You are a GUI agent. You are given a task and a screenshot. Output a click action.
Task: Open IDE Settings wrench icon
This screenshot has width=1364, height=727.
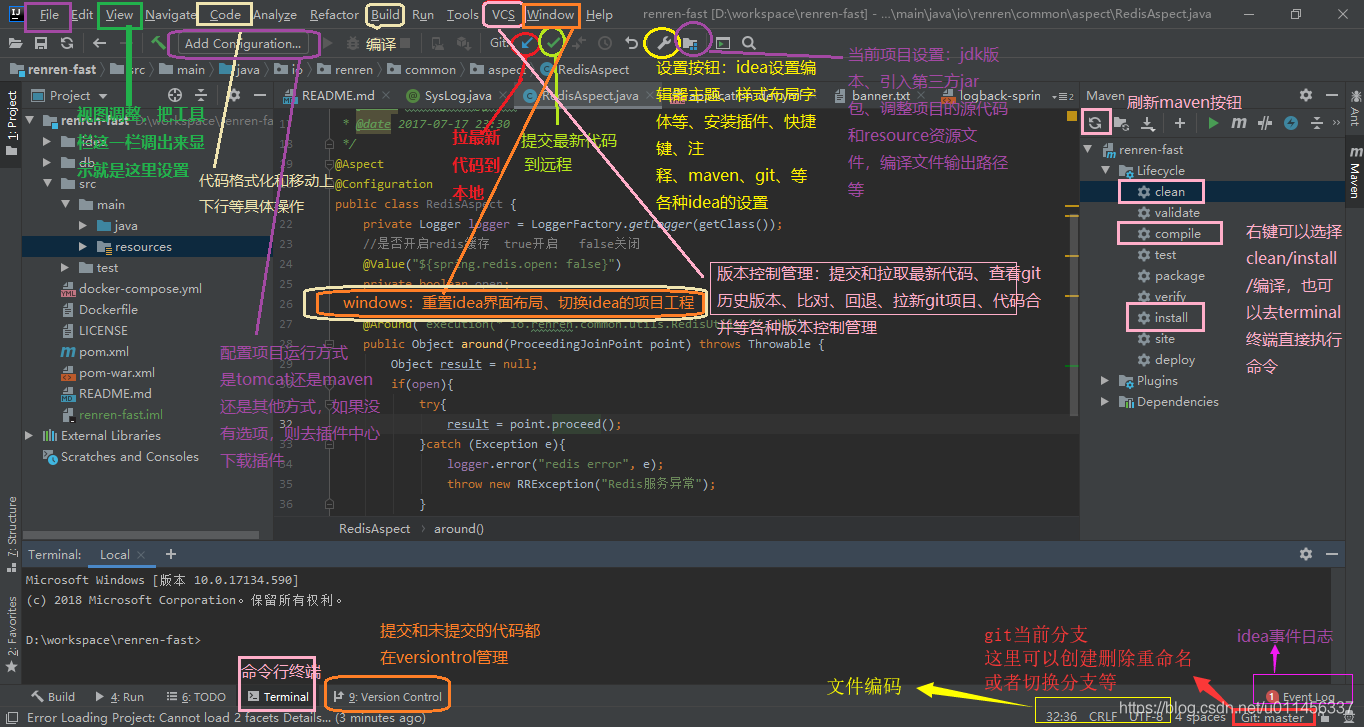tap(664, 43)
